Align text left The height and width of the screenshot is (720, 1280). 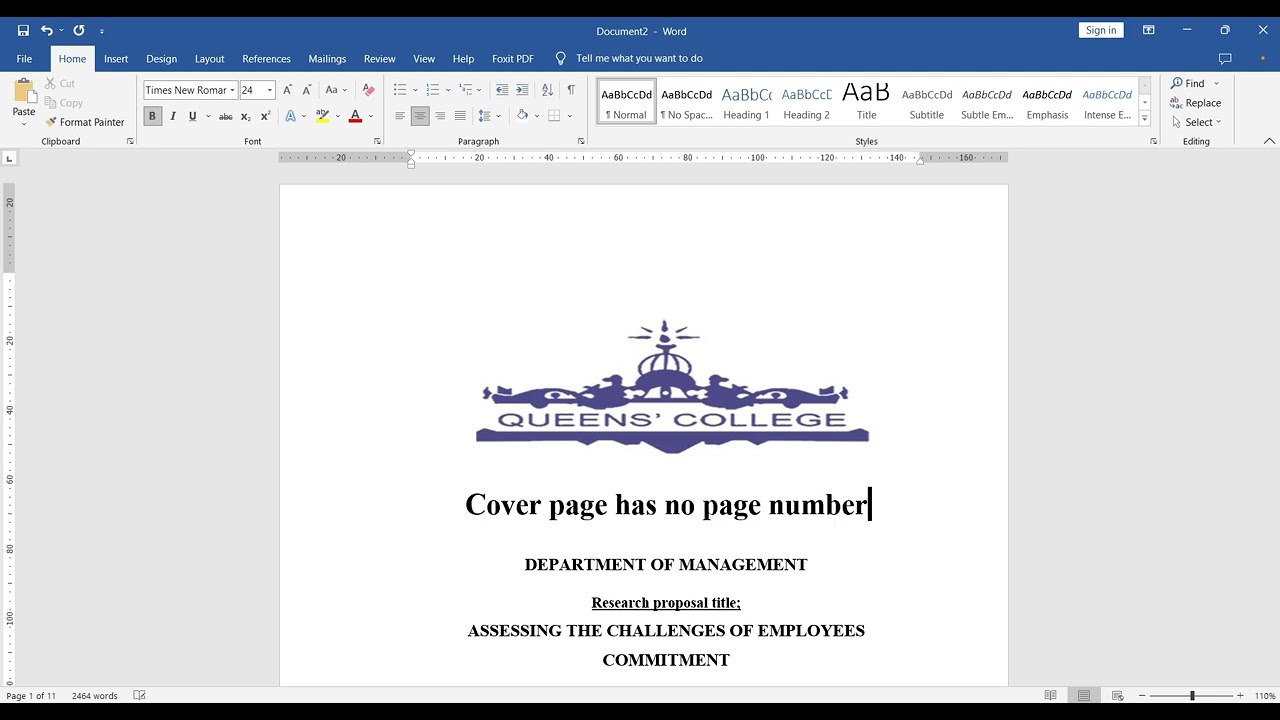(400, 116)
